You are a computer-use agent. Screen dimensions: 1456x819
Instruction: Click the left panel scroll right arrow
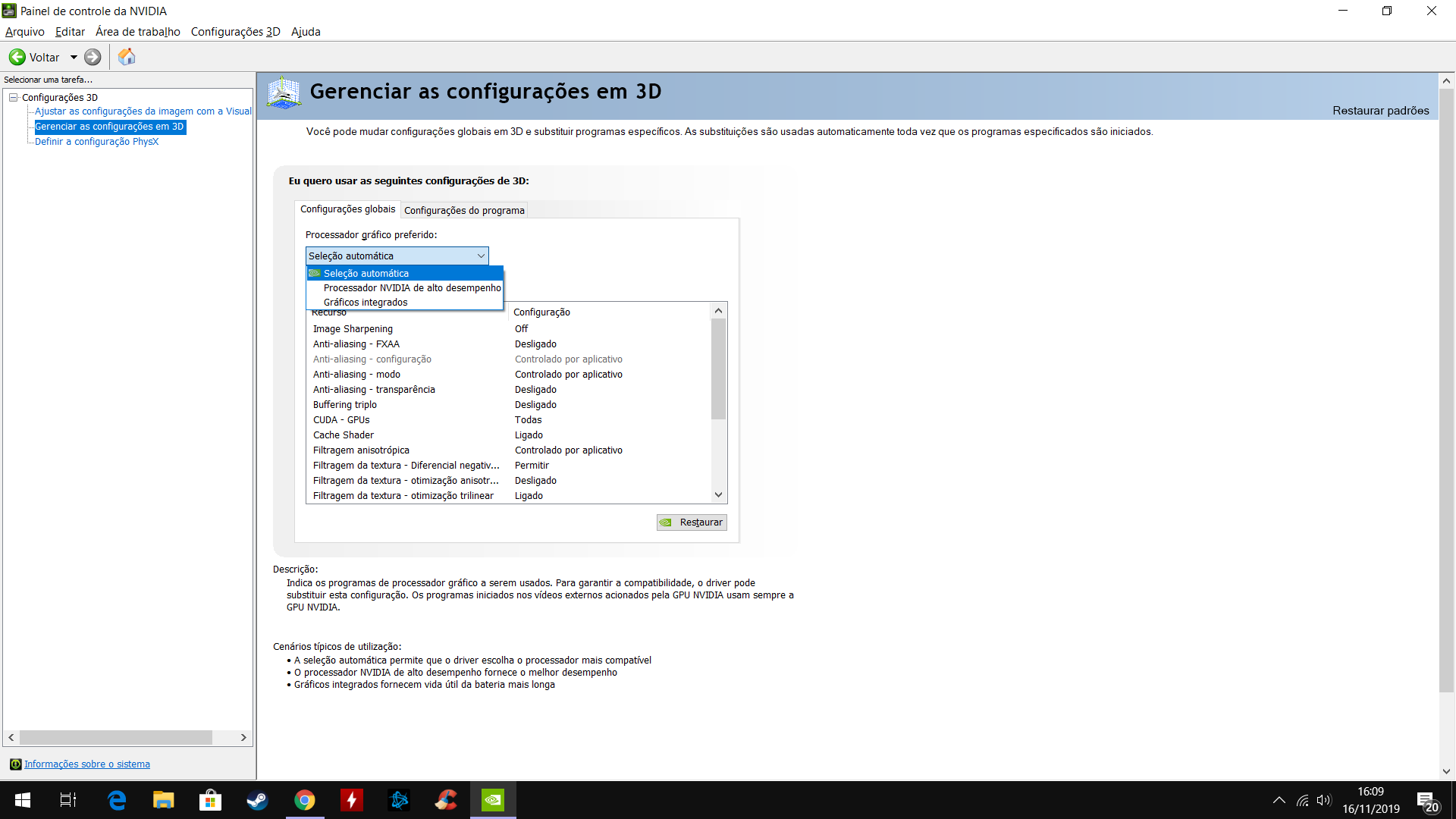(x=243, y=738)
